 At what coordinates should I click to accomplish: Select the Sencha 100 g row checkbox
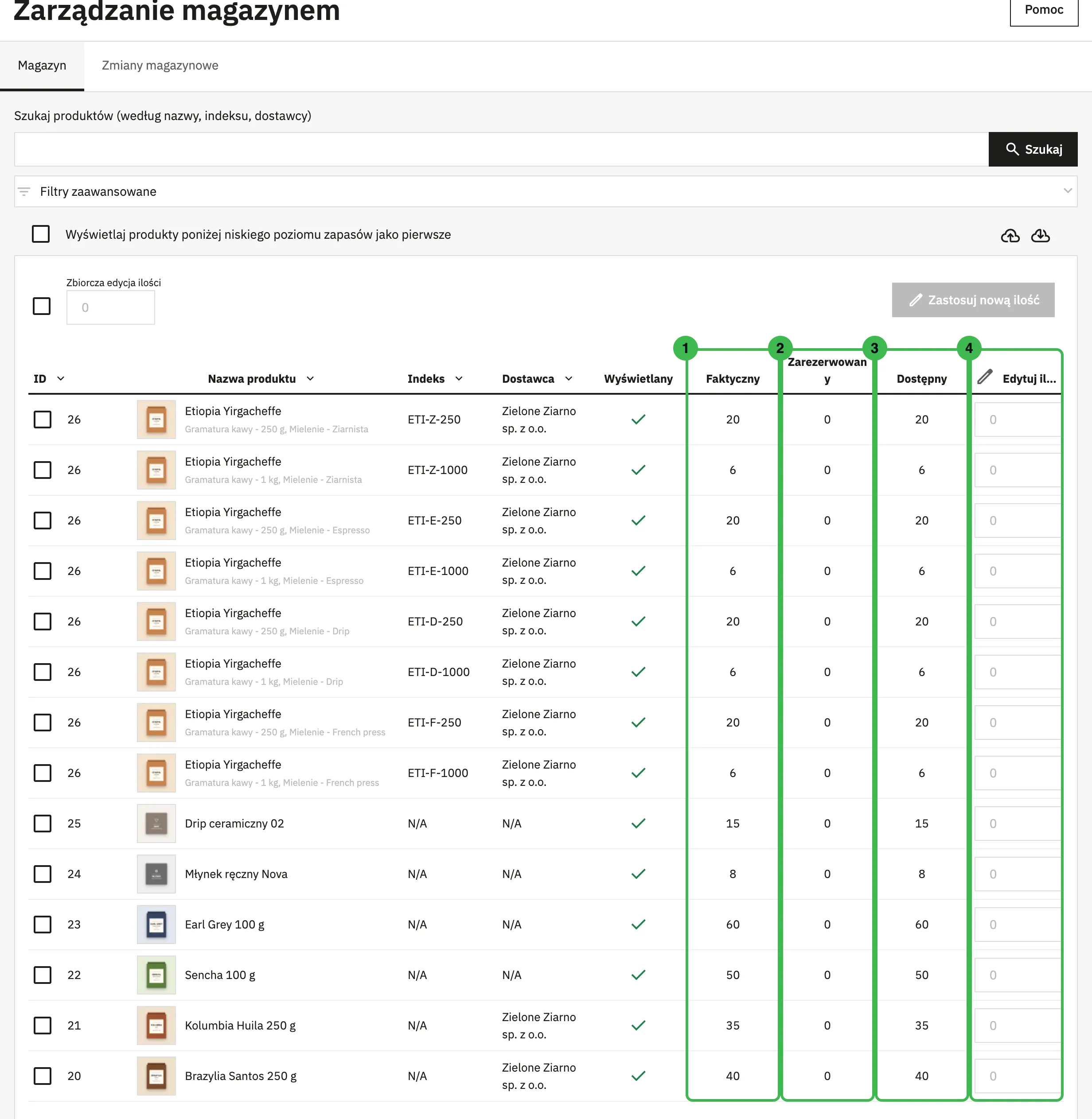[x=43, y=975]
